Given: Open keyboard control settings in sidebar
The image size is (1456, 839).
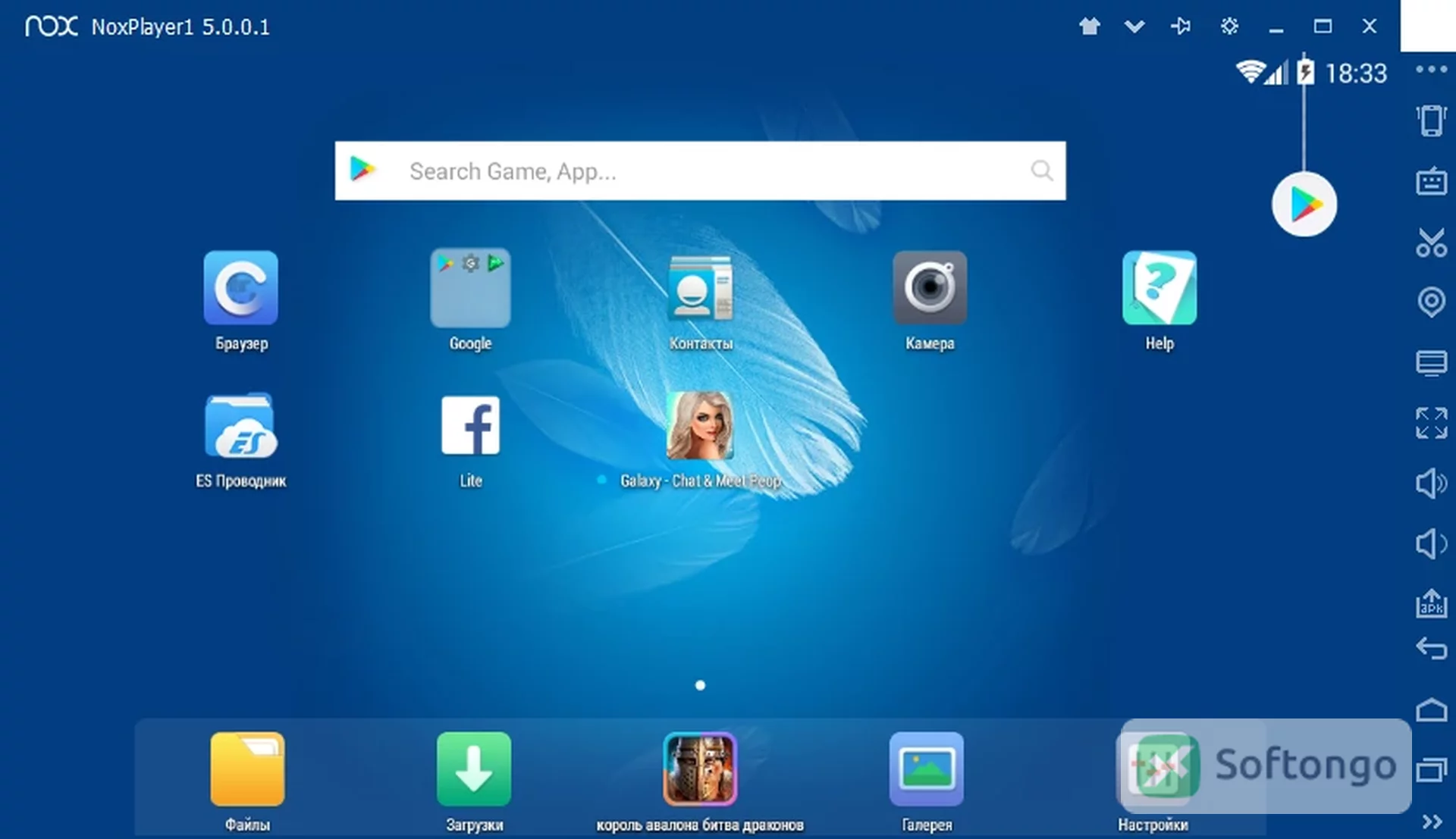Looking at the screenshot, I should (1431, 181).
